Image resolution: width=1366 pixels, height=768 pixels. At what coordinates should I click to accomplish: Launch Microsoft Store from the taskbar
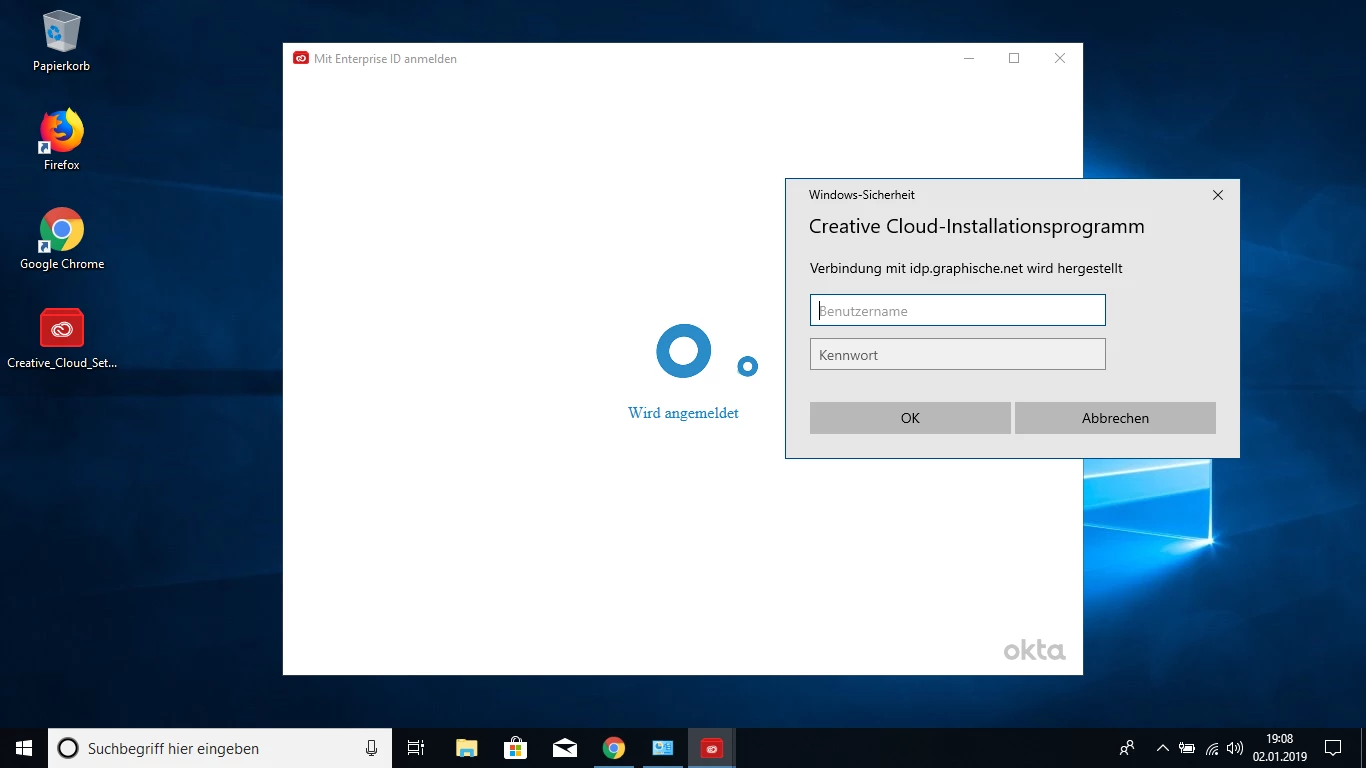(x=515, y=748)
